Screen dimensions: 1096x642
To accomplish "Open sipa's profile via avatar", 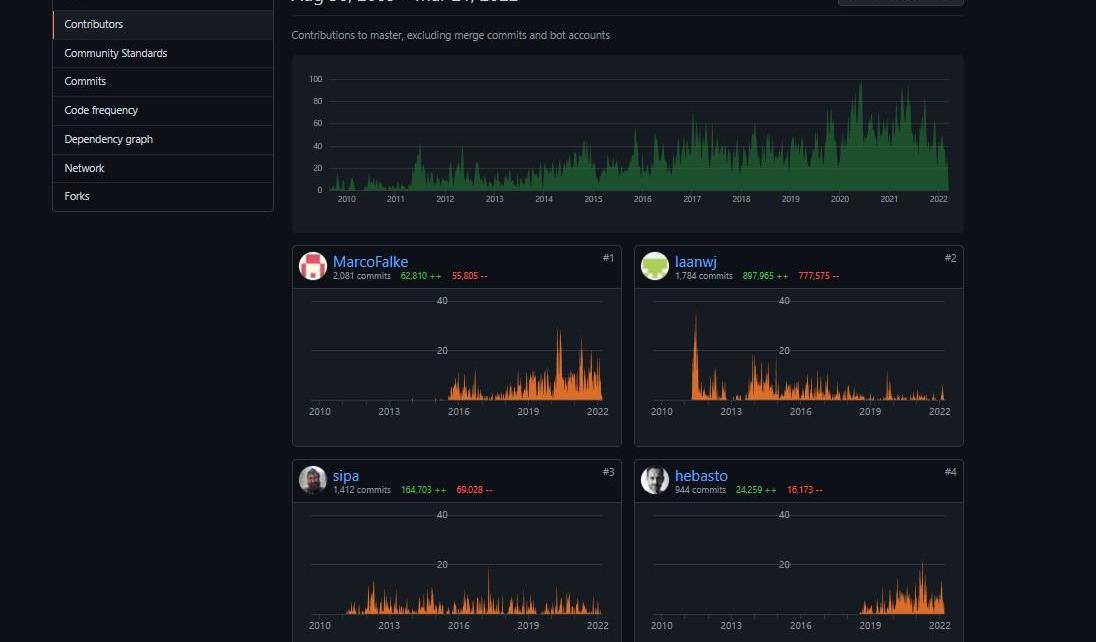I will pos(313,480).
